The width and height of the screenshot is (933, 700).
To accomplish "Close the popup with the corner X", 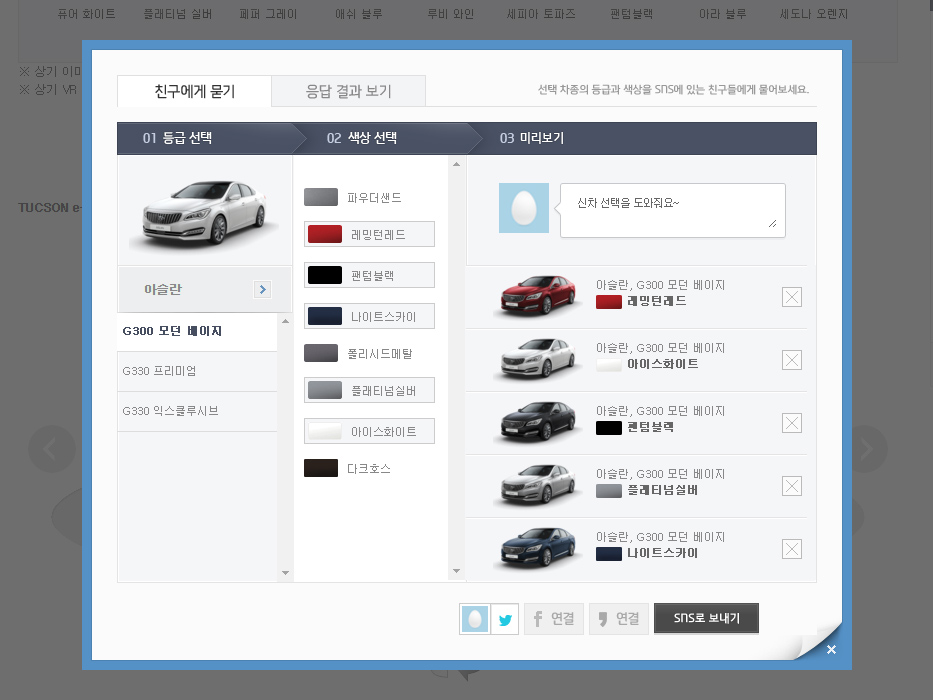I will pyautogui.click(x=831, y=650).
